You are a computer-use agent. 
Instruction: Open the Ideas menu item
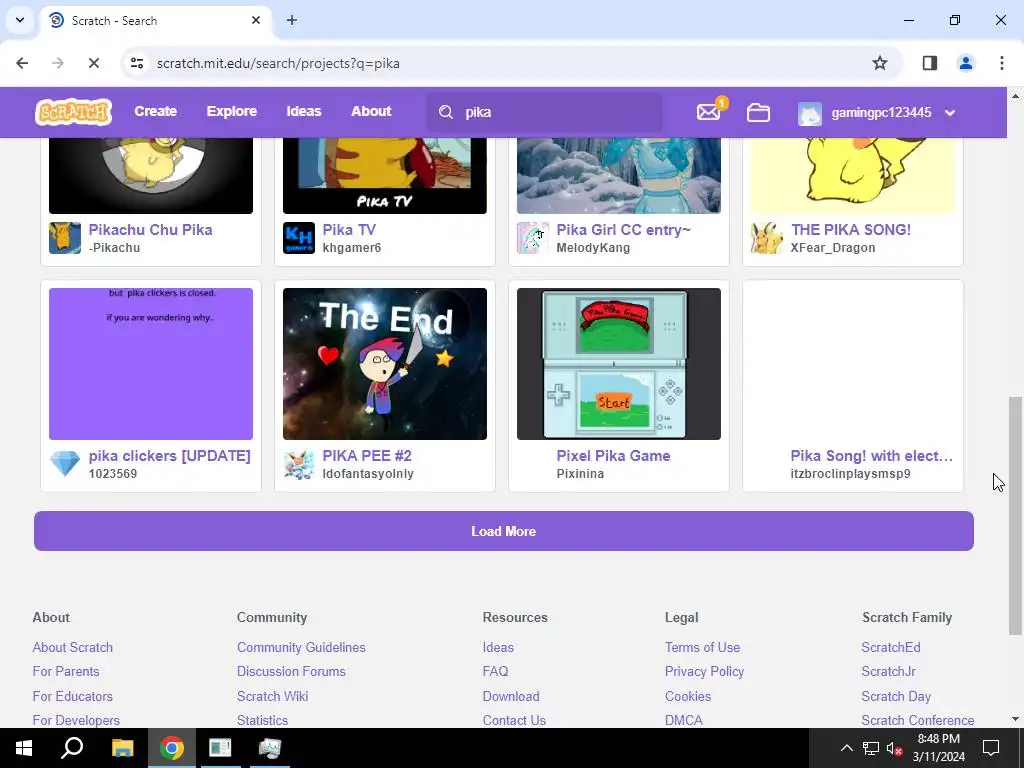(304, 112)
